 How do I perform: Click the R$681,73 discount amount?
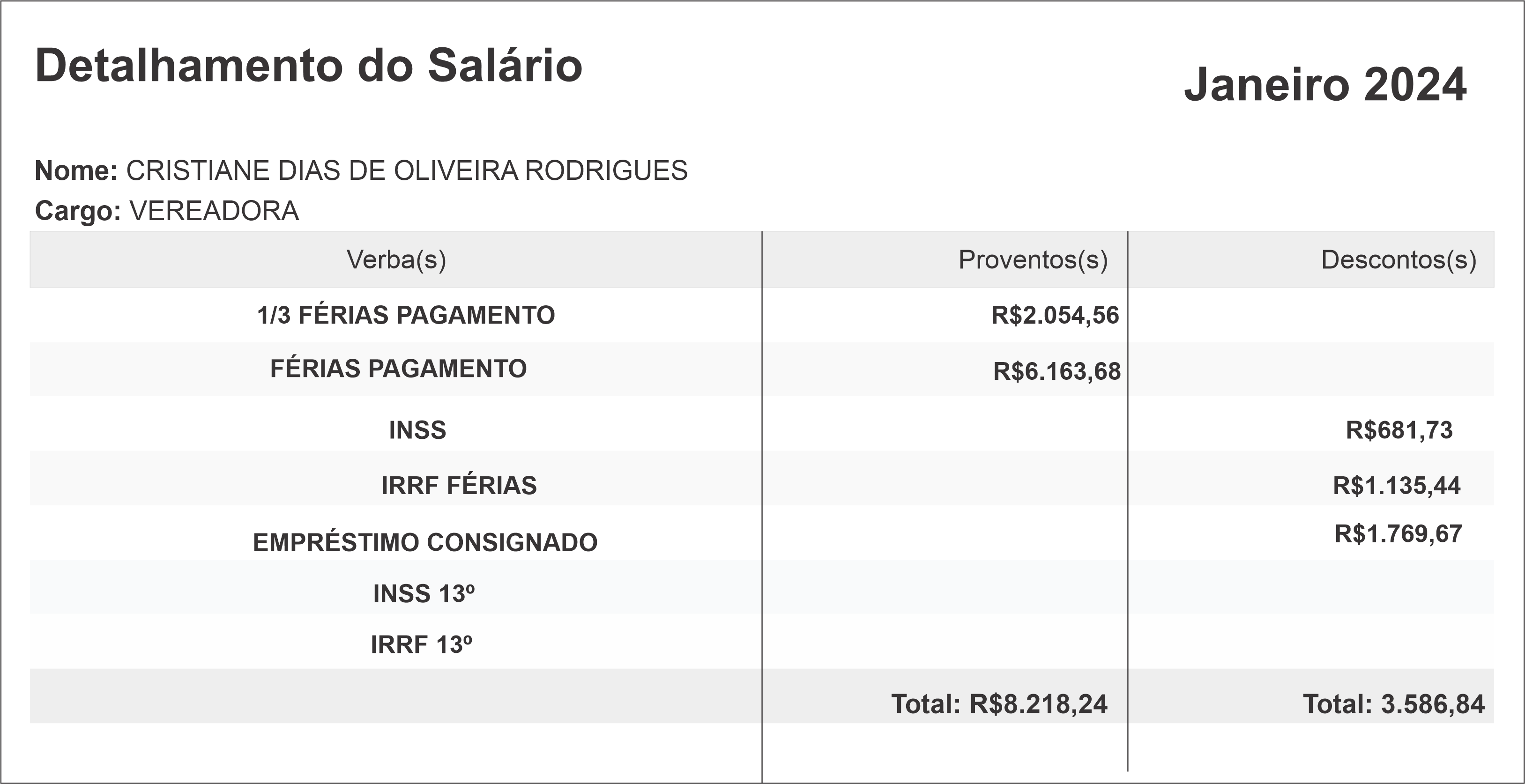1399,430
